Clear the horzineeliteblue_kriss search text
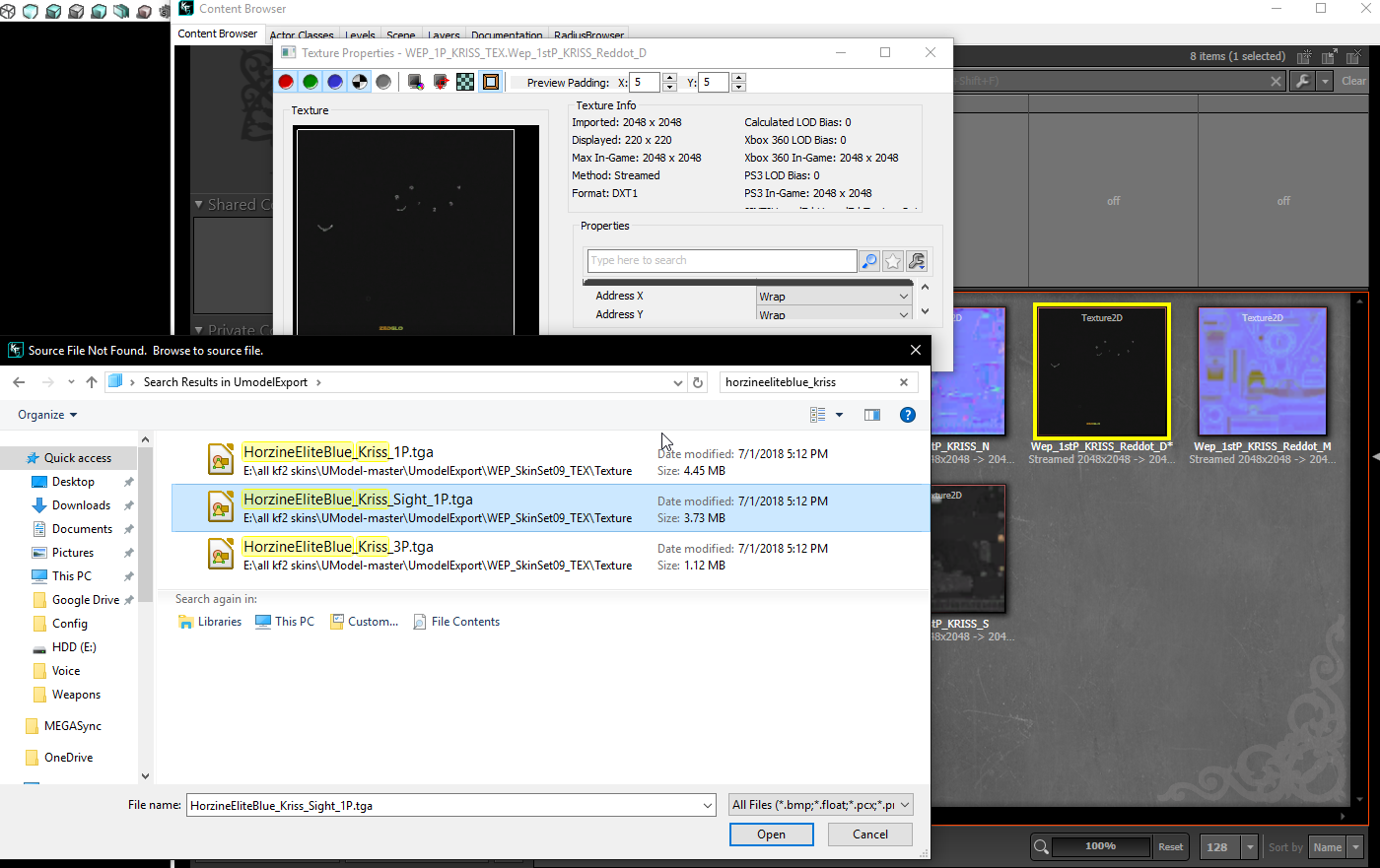 tap(904, 382)
